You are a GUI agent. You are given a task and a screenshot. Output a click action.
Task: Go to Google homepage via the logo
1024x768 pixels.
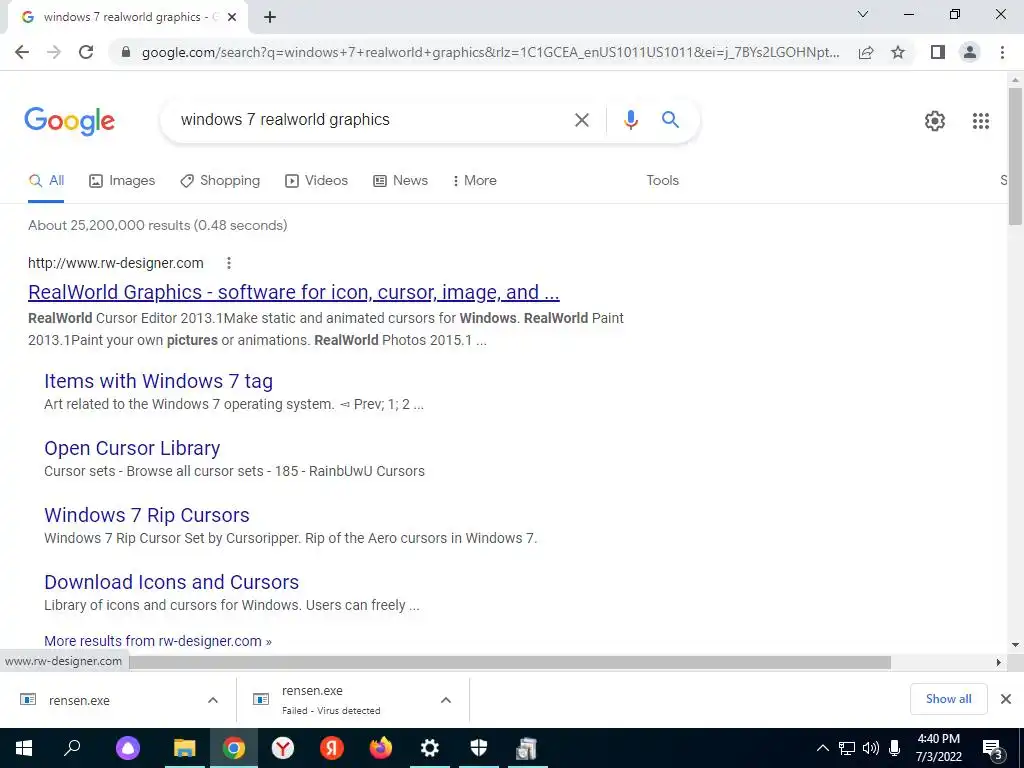(69, 121)
